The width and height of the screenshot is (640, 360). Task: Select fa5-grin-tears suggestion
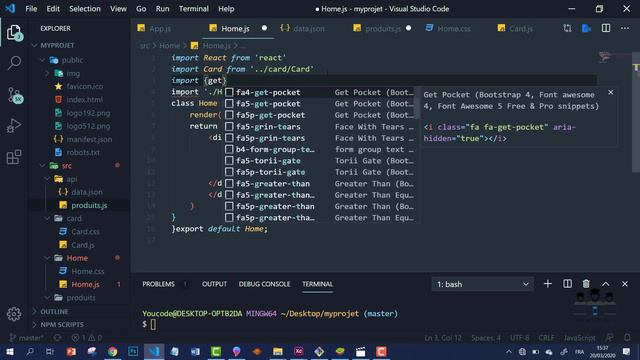tap(320, 127)
